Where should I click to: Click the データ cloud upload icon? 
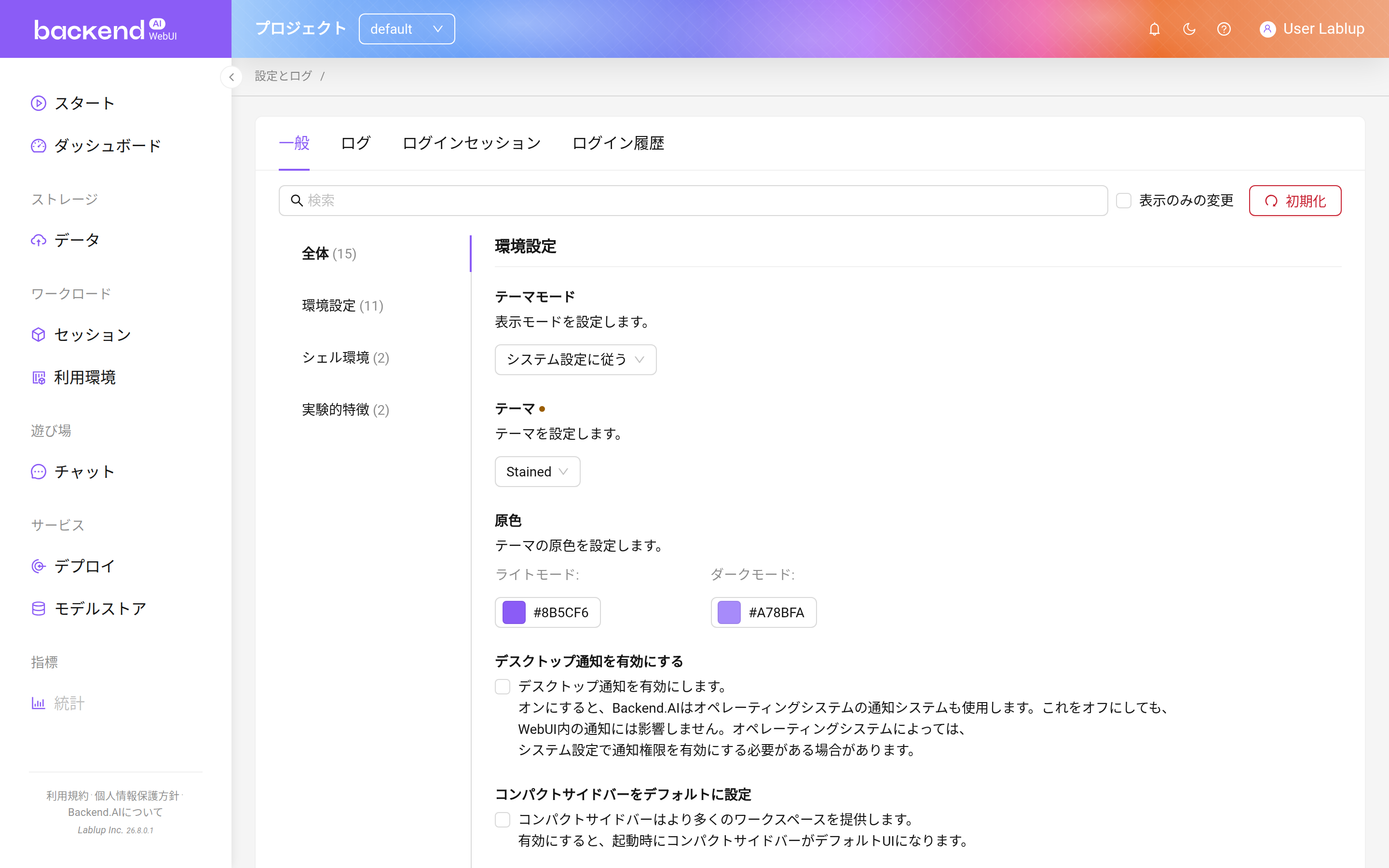click(39, 240)
